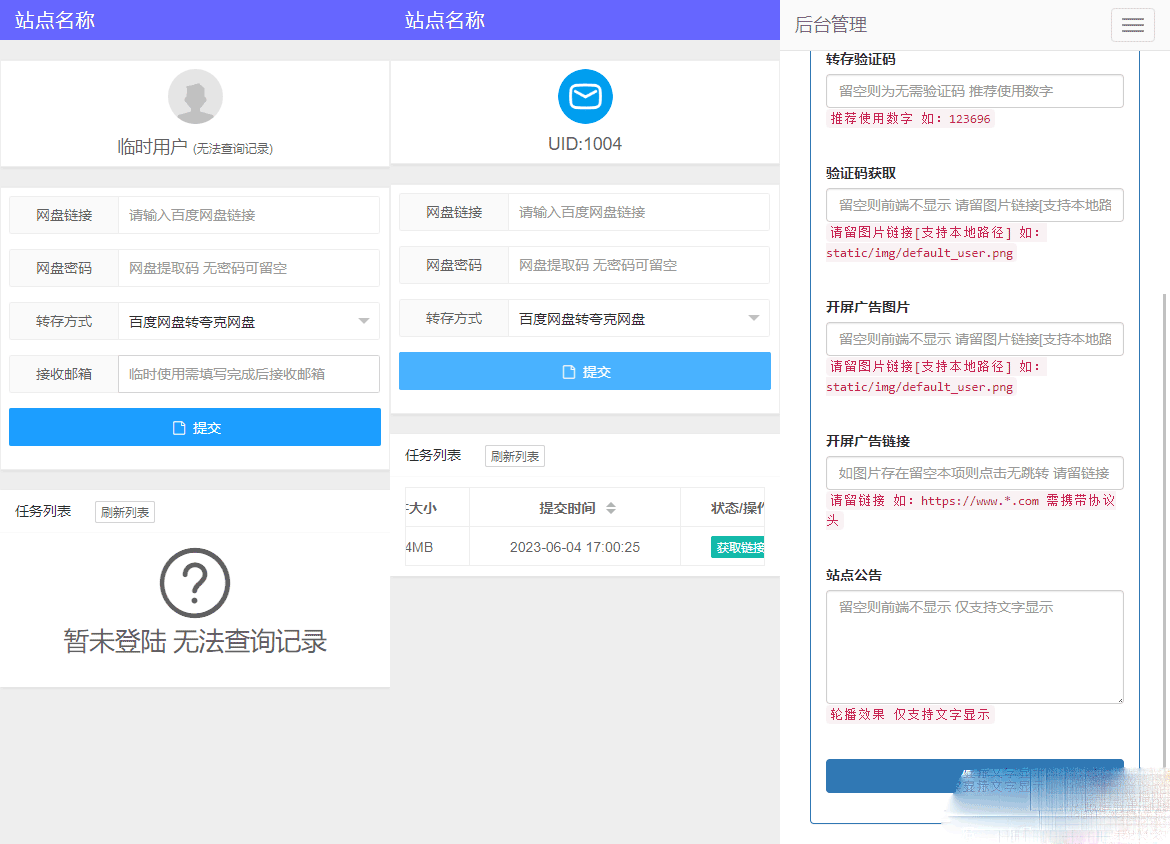Click the 站点公告 text area
Screen dimensions: 1170x844
pyautogui.click(x=974, y=646)
